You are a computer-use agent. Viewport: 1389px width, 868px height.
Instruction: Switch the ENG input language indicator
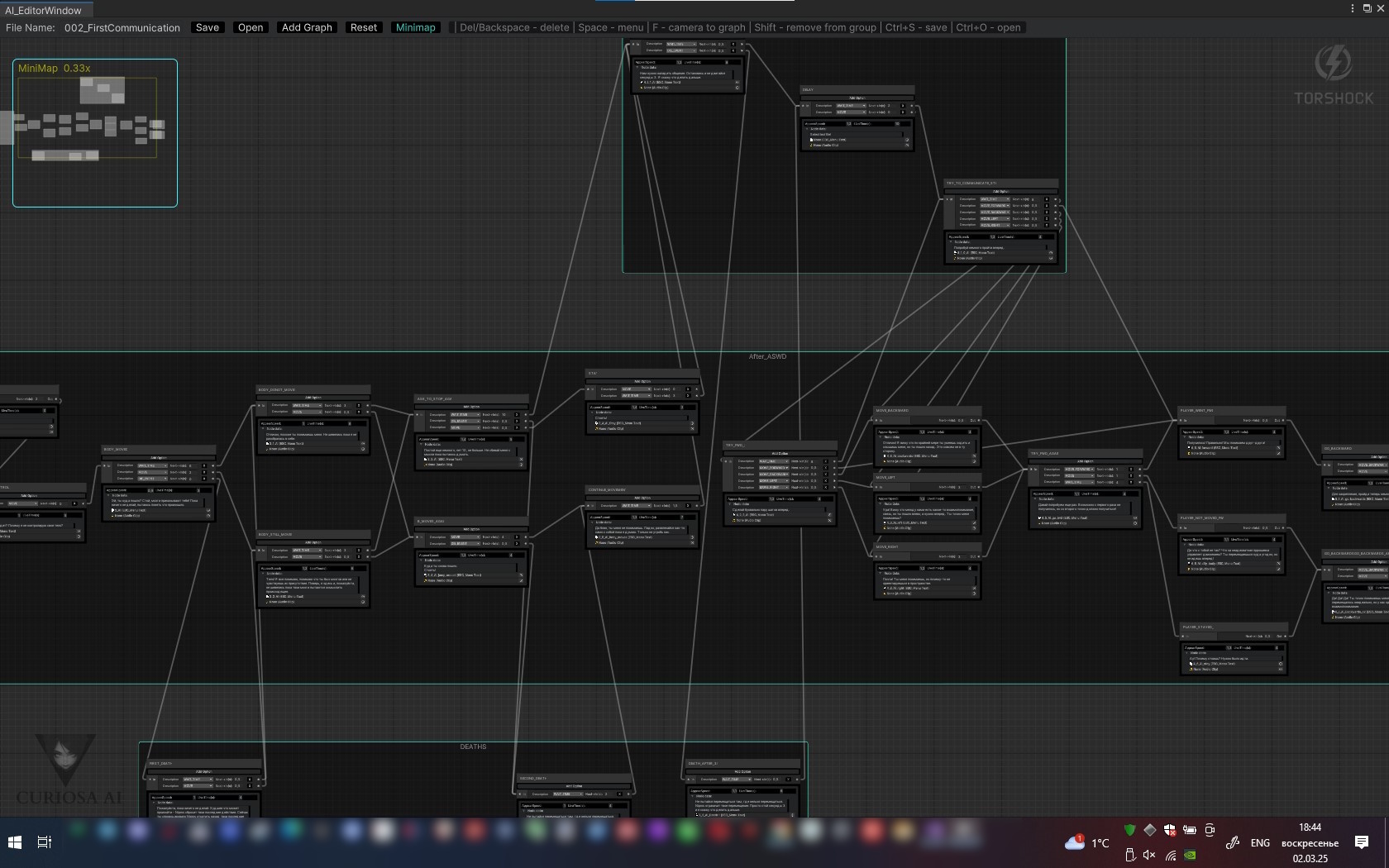pyautogui.click(x=1260, y=842)
